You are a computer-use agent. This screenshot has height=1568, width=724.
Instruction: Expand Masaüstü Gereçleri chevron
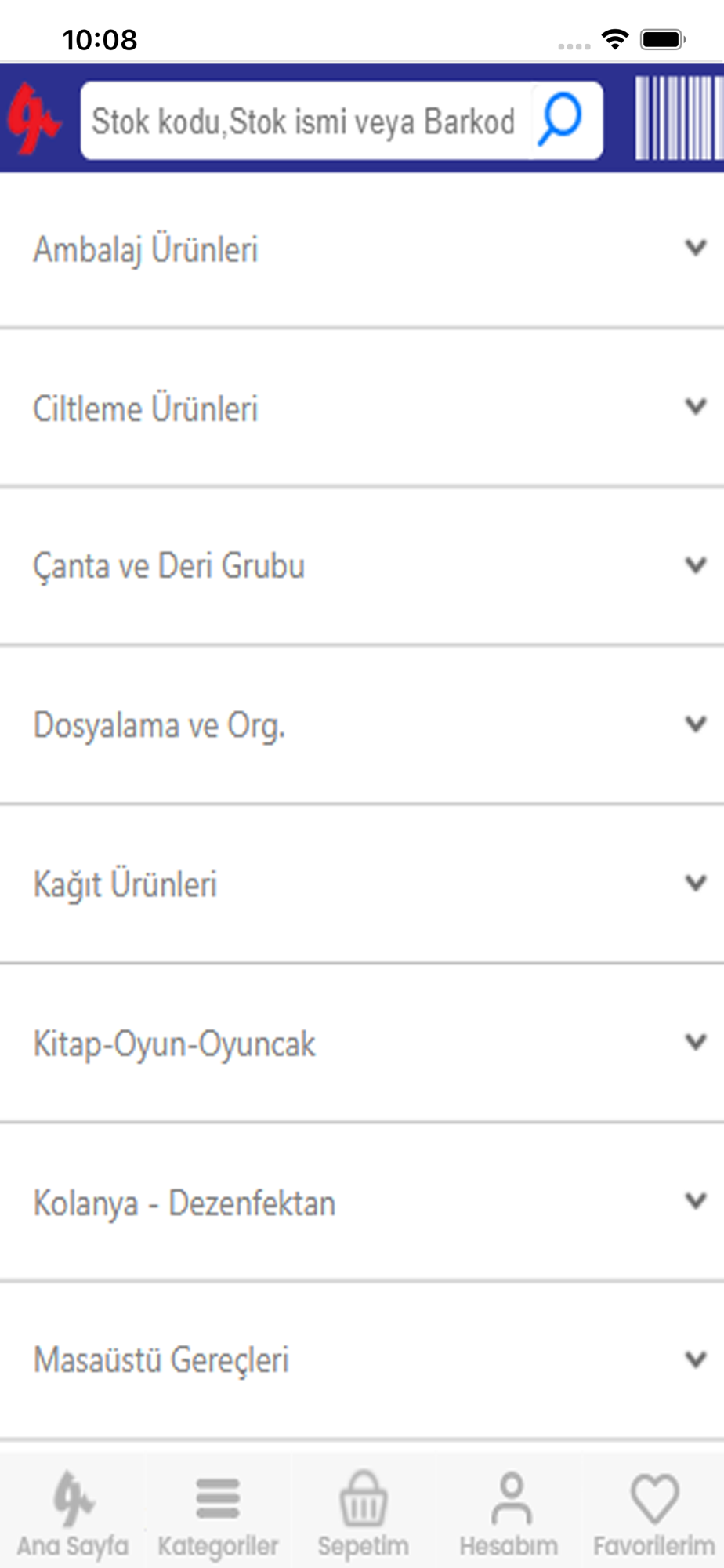(696, 1359)
